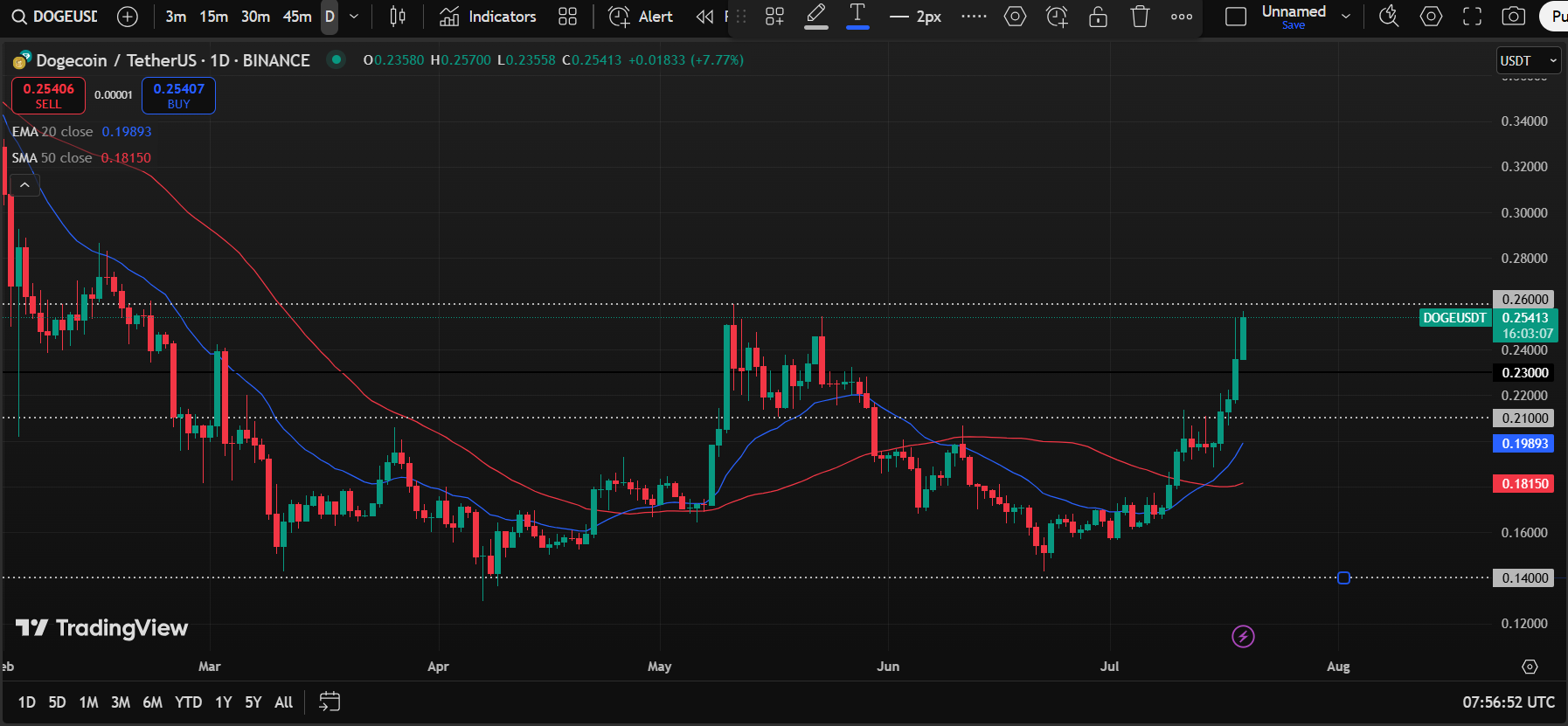Select the EMA 20 close indicator legend
Image resolution: width=1568 pixels, height=726 pixels.
click(x=52, y=132)
